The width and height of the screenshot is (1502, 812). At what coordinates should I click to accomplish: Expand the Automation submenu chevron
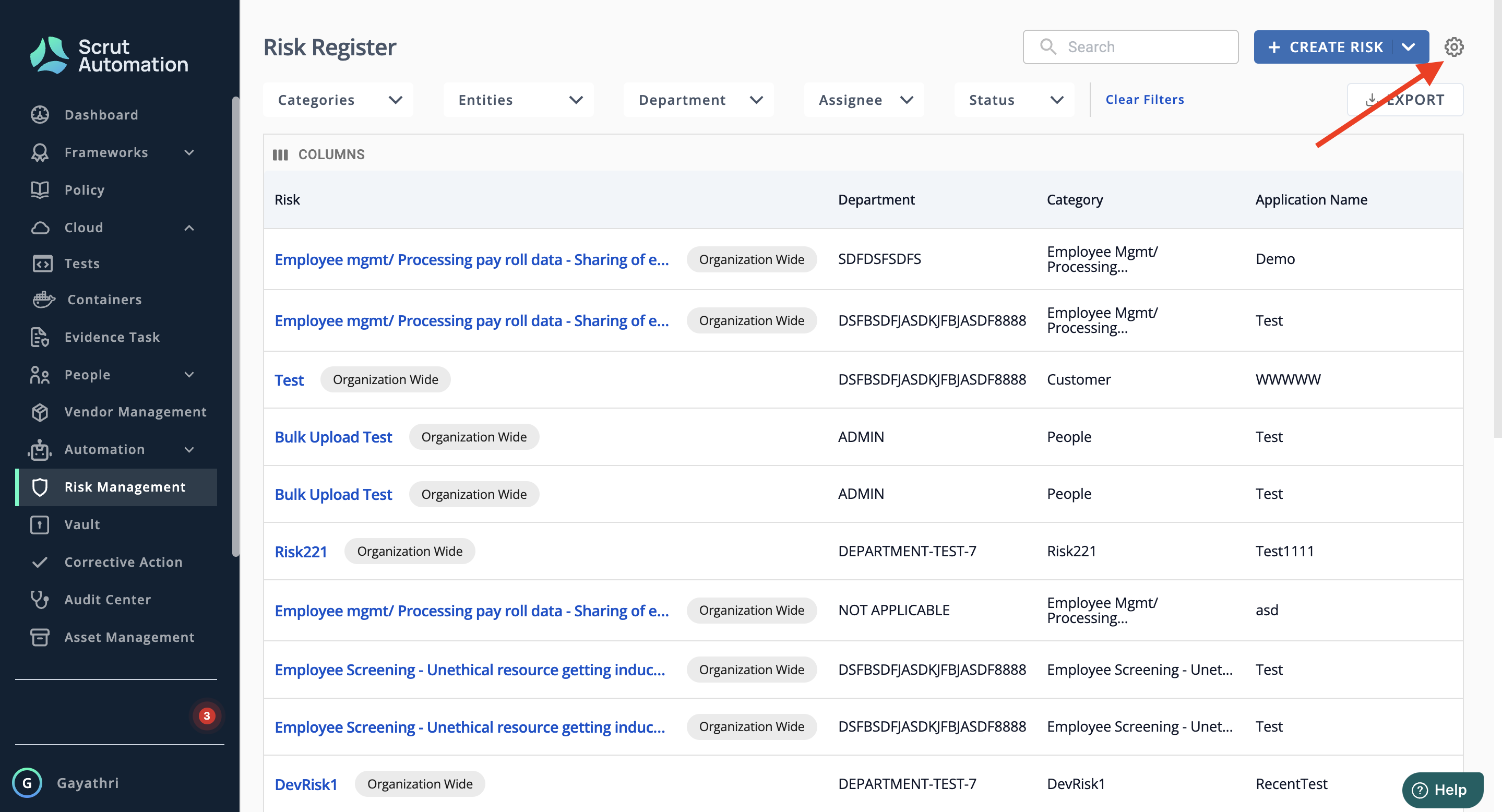(189, 449)
